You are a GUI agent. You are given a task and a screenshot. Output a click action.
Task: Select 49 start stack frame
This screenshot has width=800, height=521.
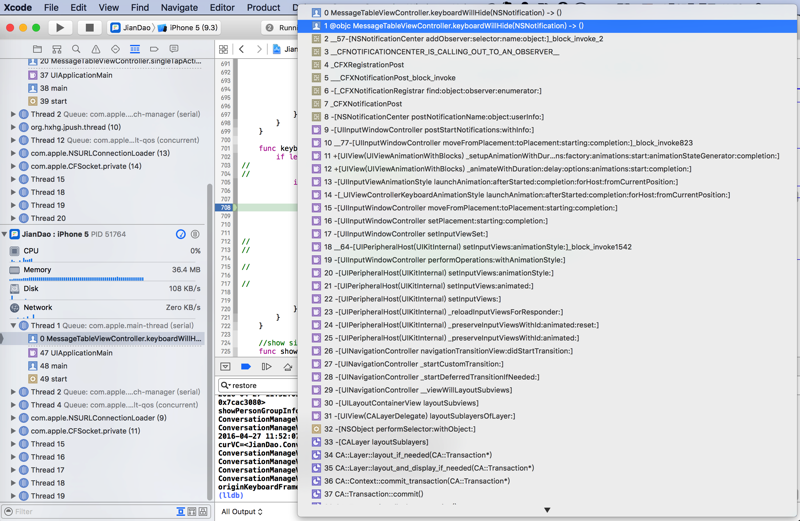104,379
